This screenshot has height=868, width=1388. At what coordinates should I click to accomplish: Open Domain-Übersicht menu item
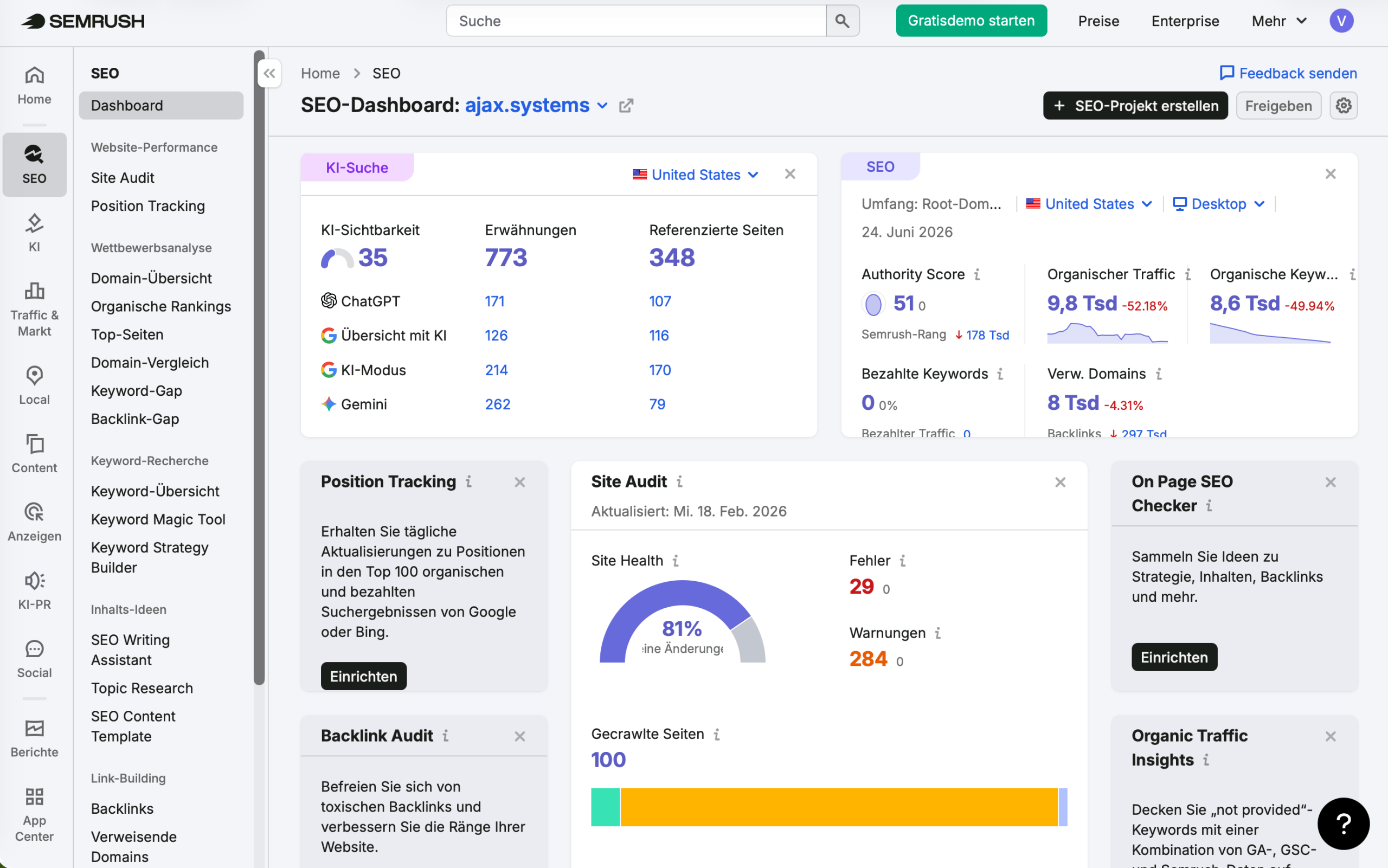pos(151,279)
